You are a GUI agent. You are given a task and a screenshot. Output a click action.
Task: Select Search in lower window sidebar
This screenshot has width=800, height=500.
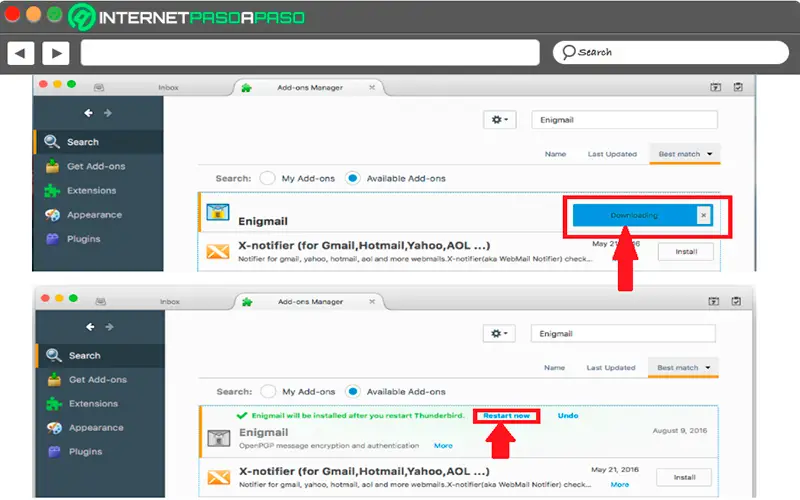coord(101,356)
